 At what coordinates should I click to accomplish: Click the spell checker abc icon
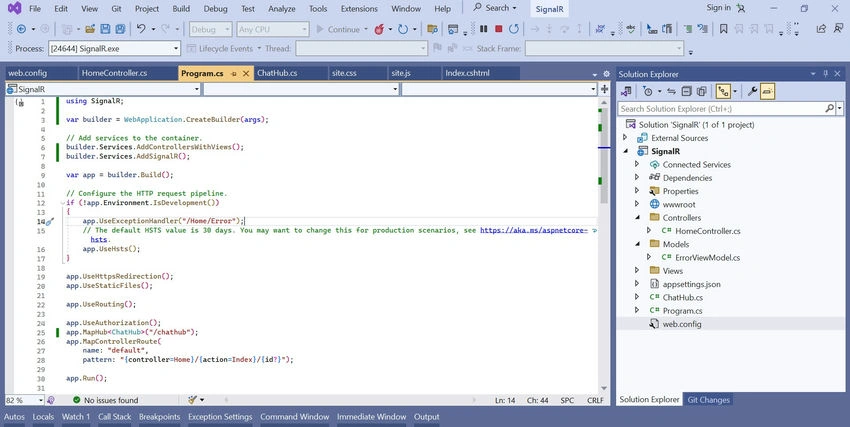(630, 29)
